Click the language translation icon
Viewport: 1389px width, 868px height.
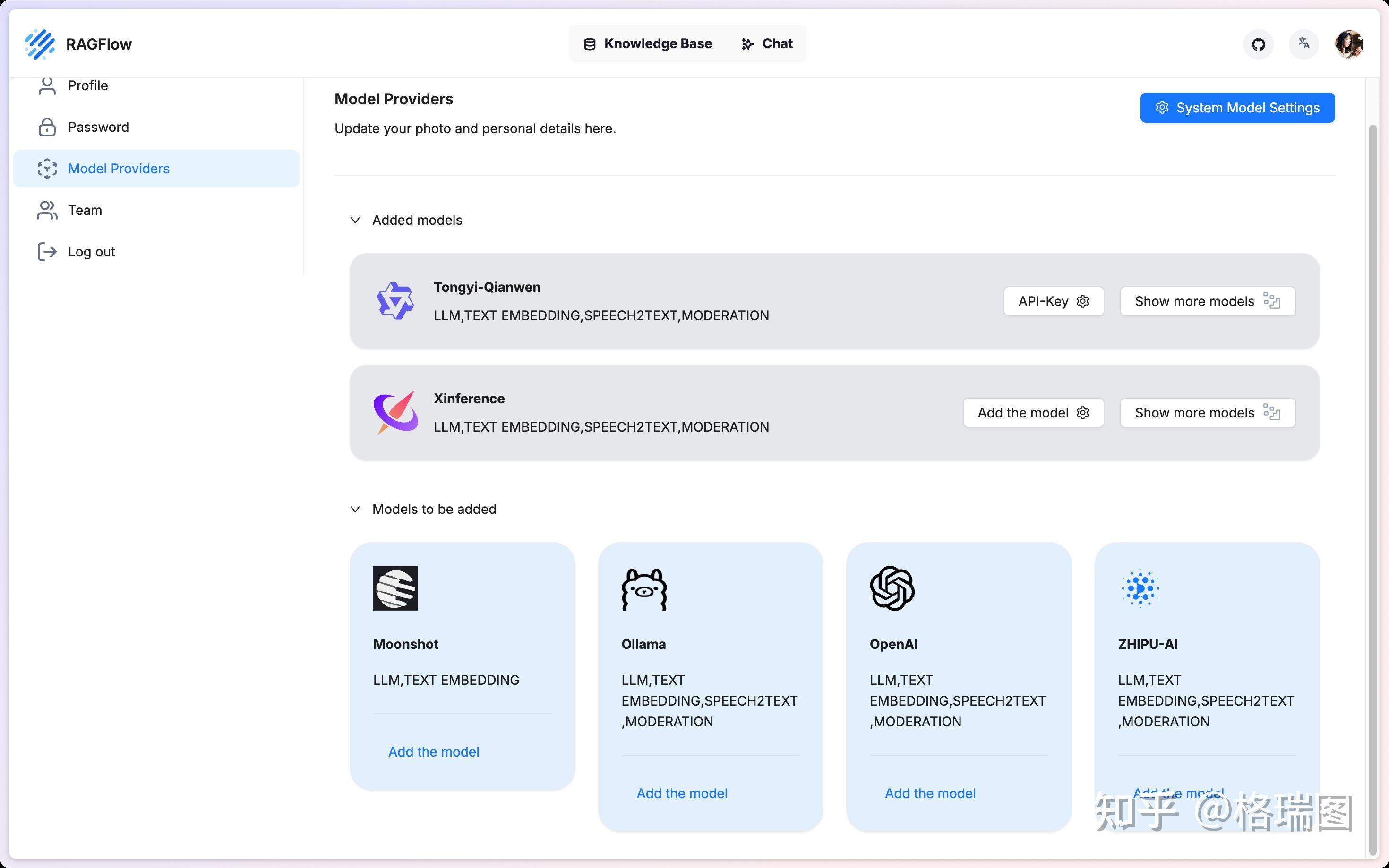tap(1303, 43)
